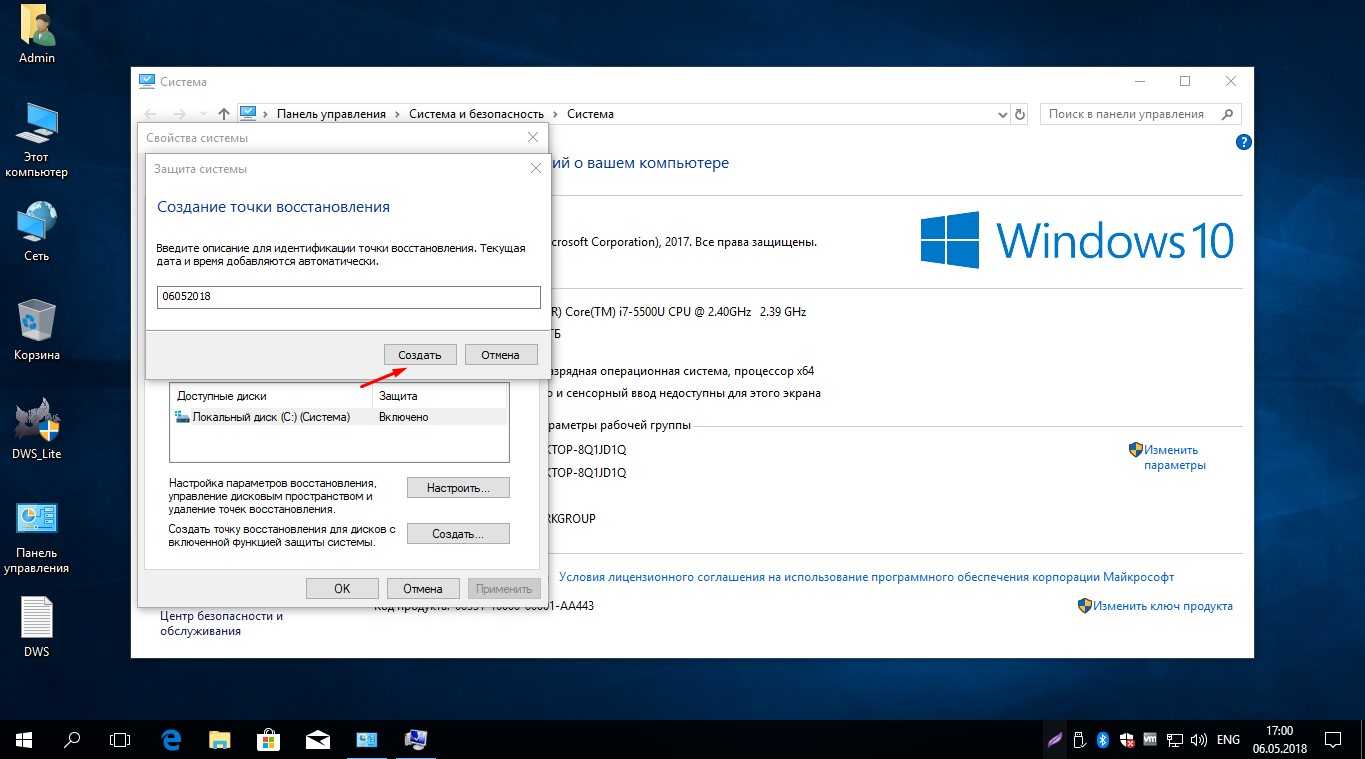Click the Создать... button in Свойства системы
This screenshot has width=1365, height=759.
[x=458, y=534]
